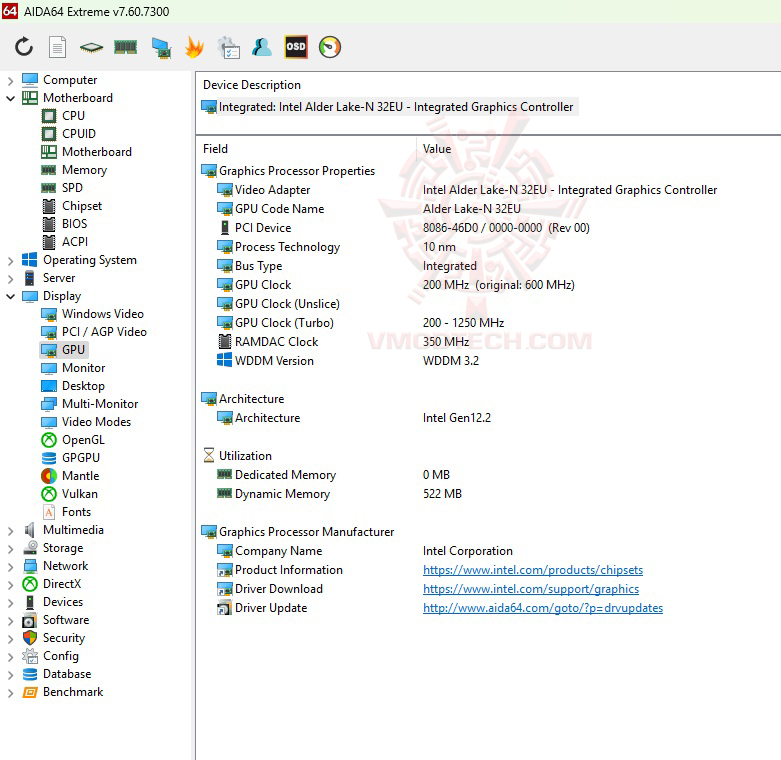Collapse the Motherboard tree node
Image resolution: width=781 pixels, height=760 pixels.
click(10, 98)
